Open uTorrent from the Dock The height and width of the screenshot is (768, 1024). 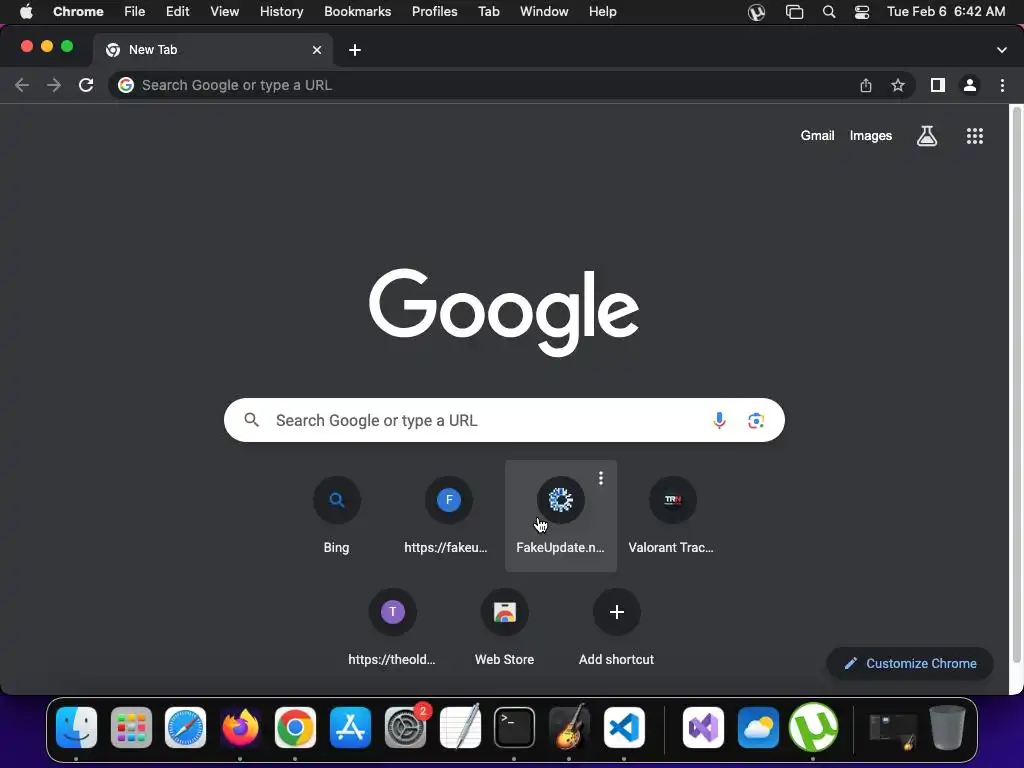coord(813,728)
